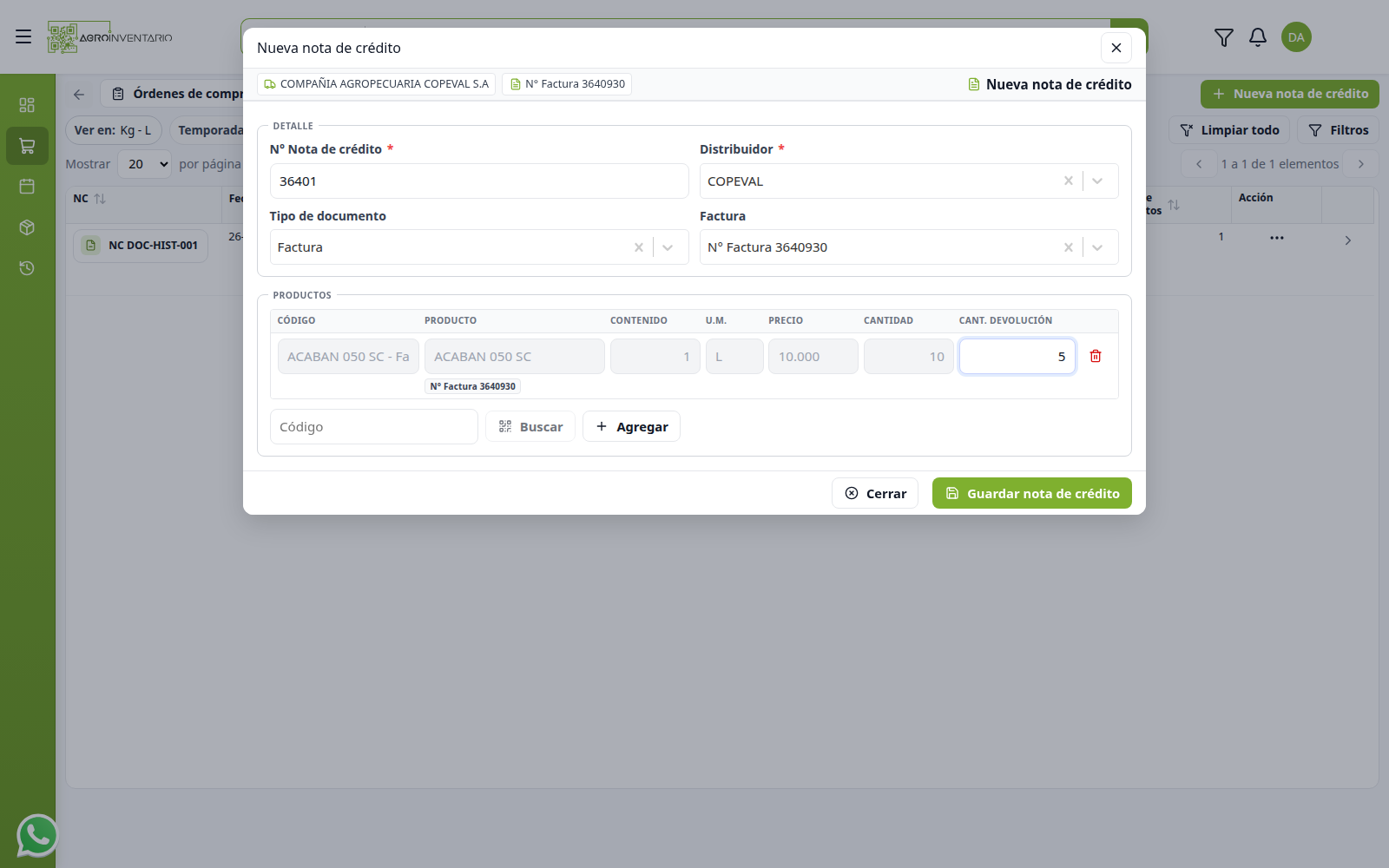Click the header filter funnel icon
Image resolution: width=1389 pixels, height=868 pixels.
1224,37
